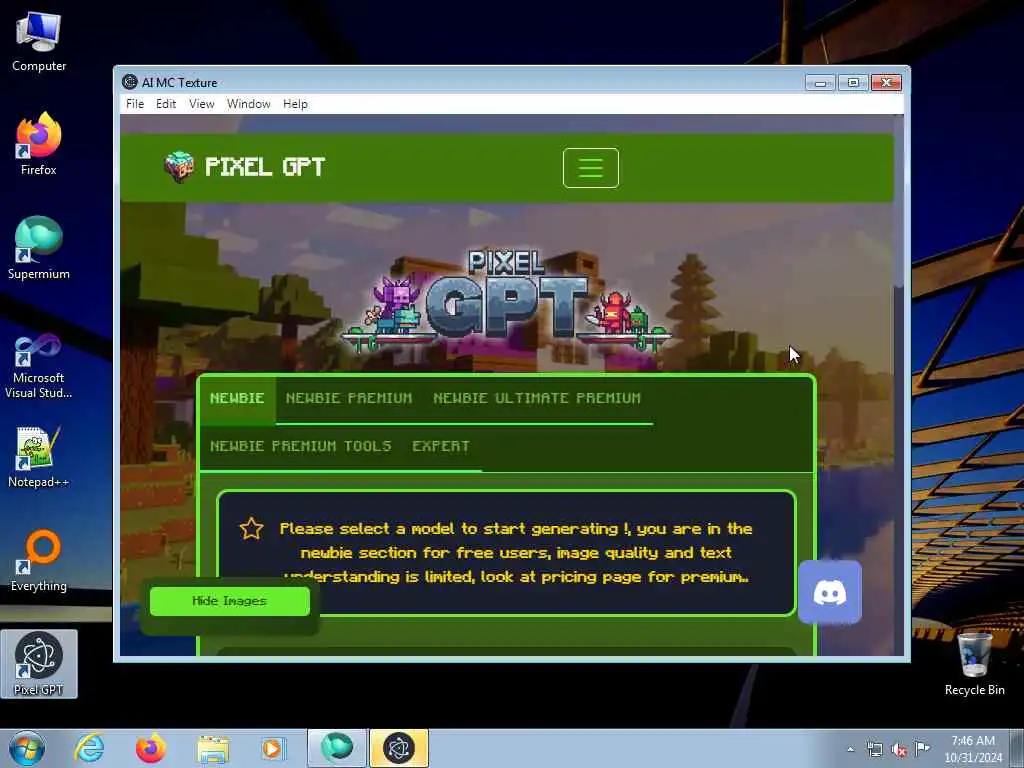Image resolution: width=1024 pixels, height=768 pixels.
Task: Open the File menu
Action: 135,104
